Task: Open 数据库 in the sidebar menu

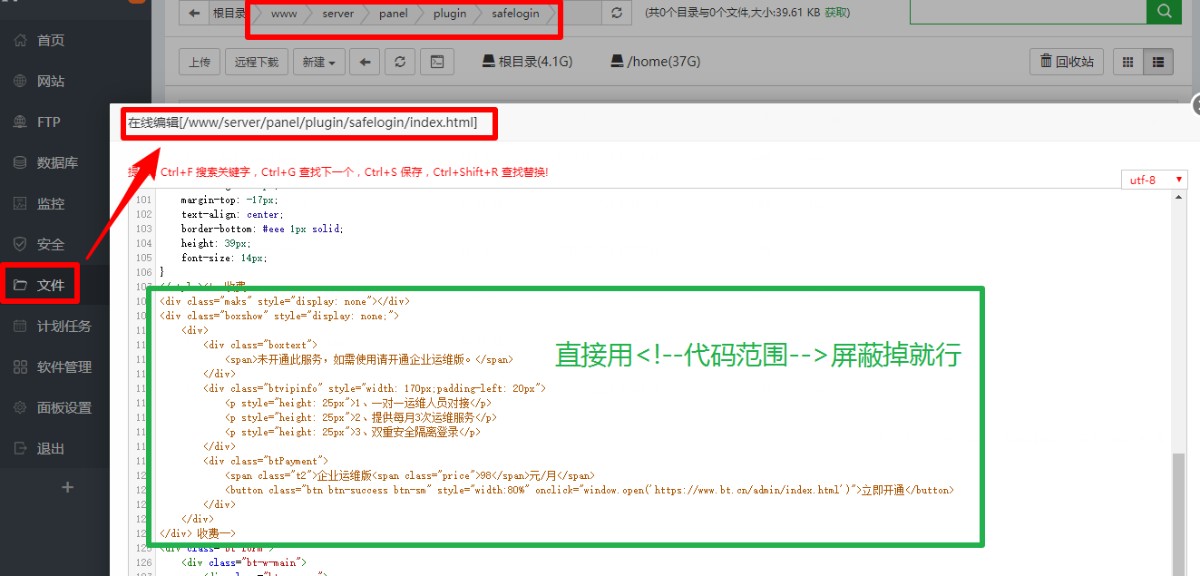Action: (x=57, y=163)
